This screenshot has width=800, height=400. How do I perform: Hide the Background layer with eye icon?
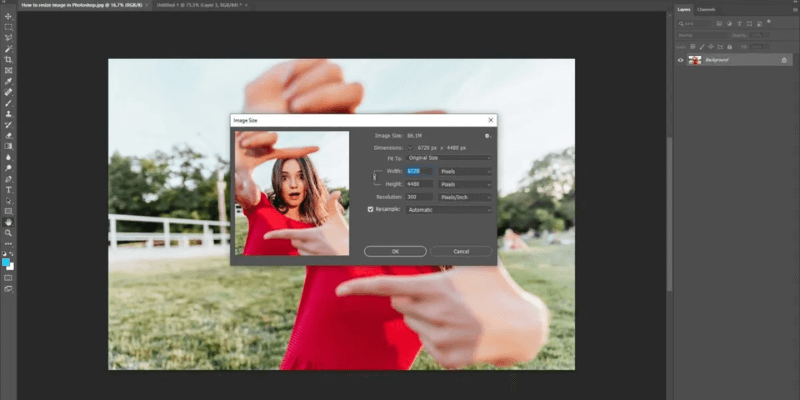click(x=681, y=60)
